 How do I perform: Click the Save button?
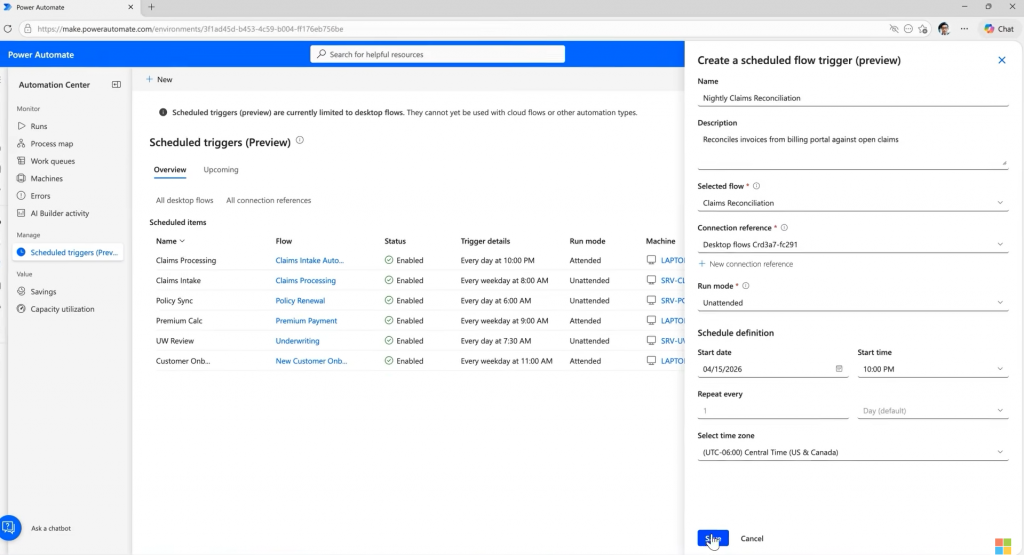tap(712, 539)
